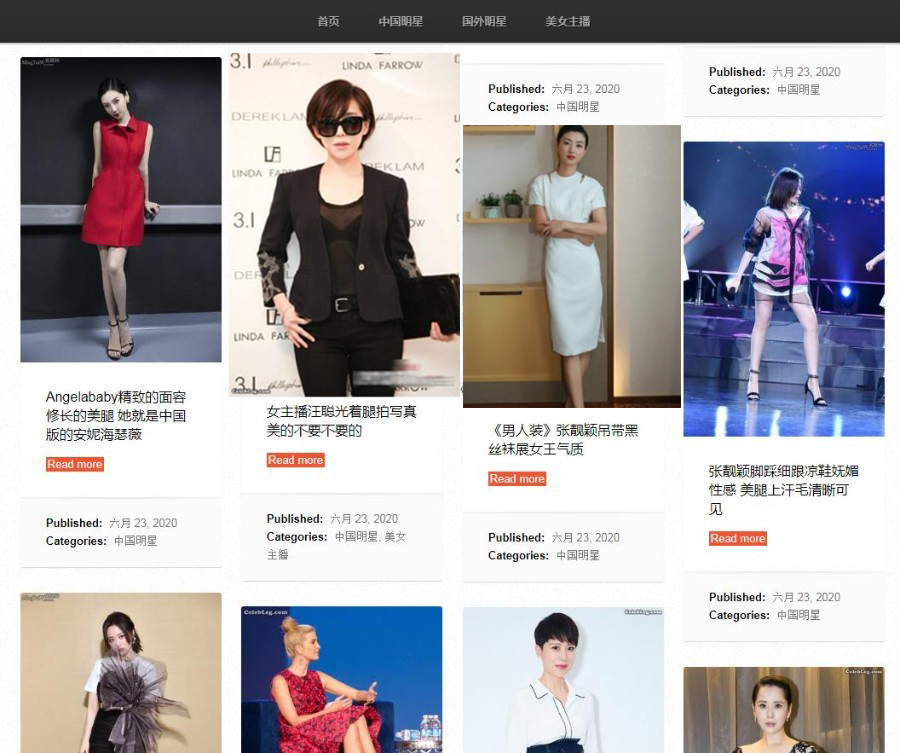Open the 女主播汪聪光着腿拍写真 article title
900x753 pixels.
(x=342, y=421)
